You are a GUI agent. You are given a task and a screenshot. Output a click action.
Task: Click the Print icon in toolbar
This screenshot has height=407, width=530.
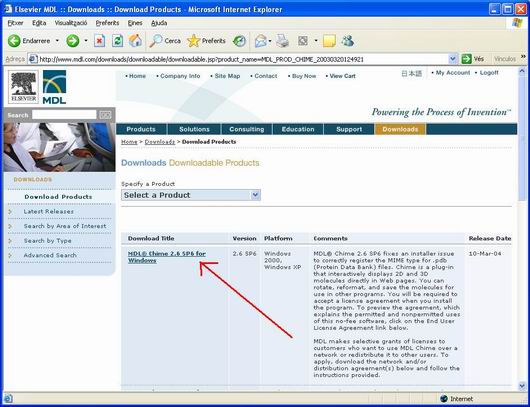[x=282, y=41]
